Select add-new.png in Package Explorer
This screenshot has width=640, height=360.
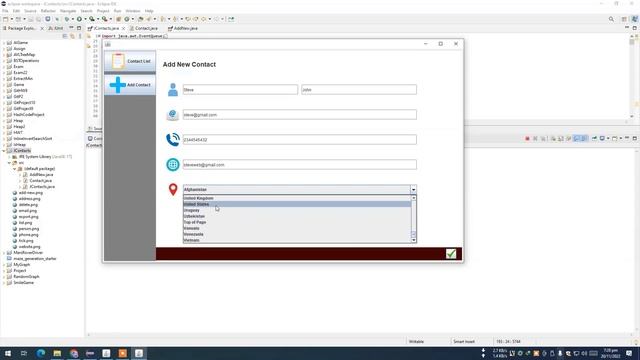tap(30, 193)
